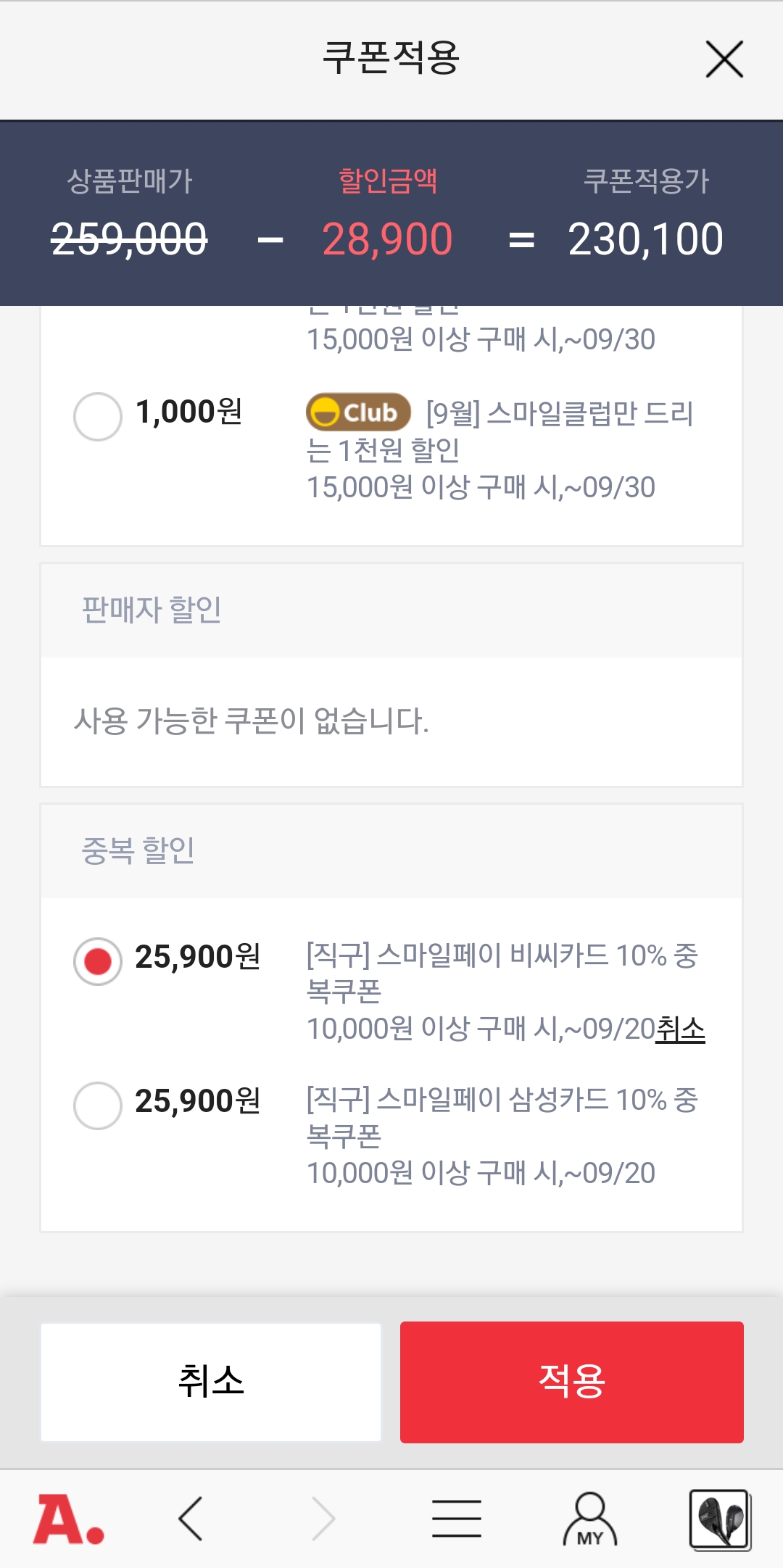Image resolution: width=783 pixels, height=1568 pixels.
Task: Tap the 할인금액 28,900 discount amount
Action: tap(387, 239)
